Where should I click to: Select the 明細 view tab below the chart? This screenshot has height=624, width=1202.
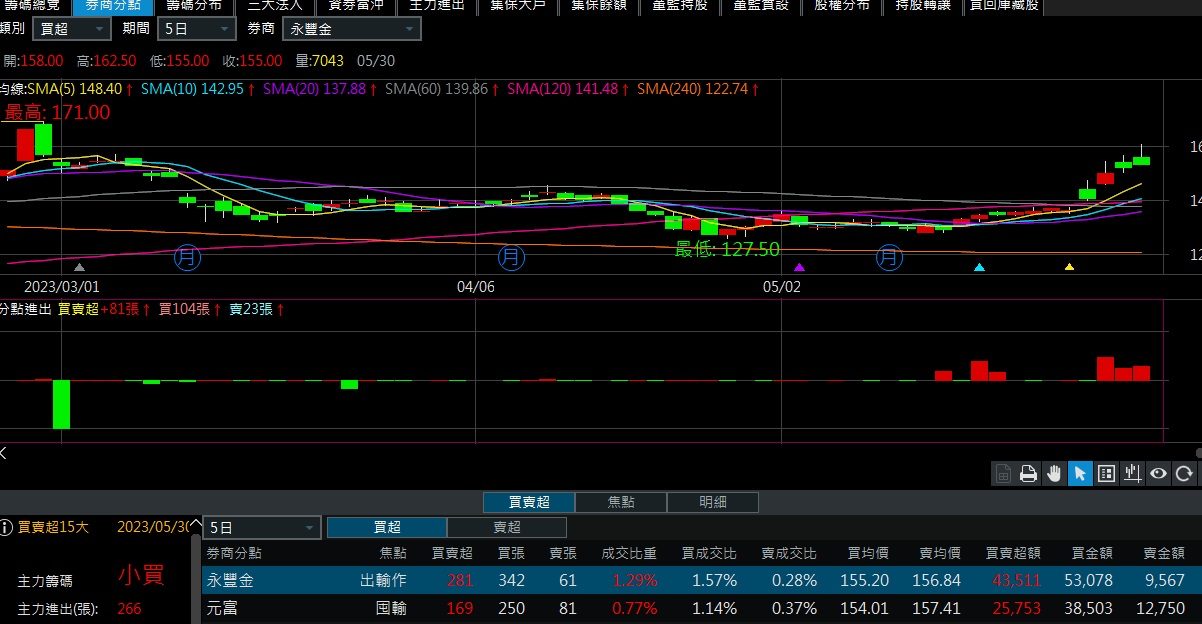(713, 502)
